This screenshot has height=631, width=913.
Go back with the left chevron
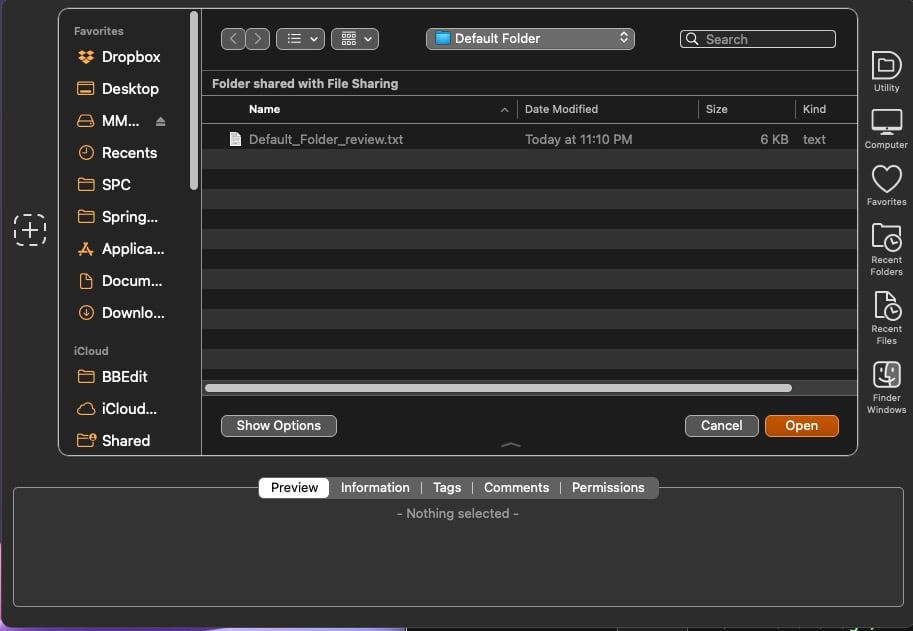[233, 39]
